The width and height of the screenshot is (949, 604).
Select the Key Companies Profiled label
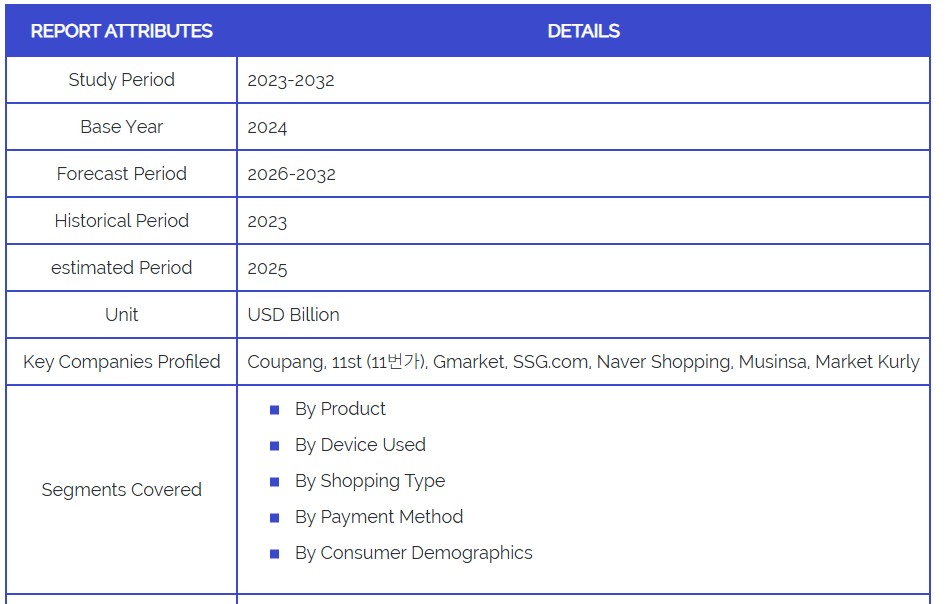[x=121, y=362]
